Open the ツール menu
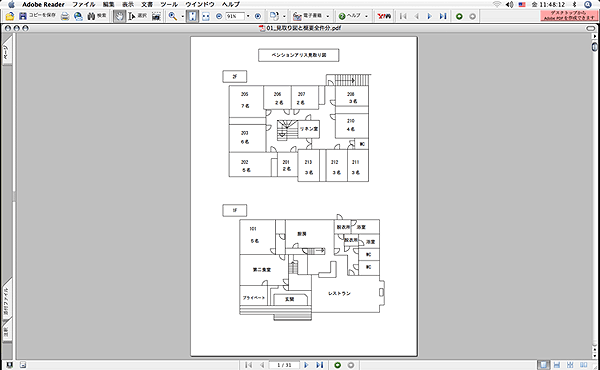600x370 pixels. [169, 4]
